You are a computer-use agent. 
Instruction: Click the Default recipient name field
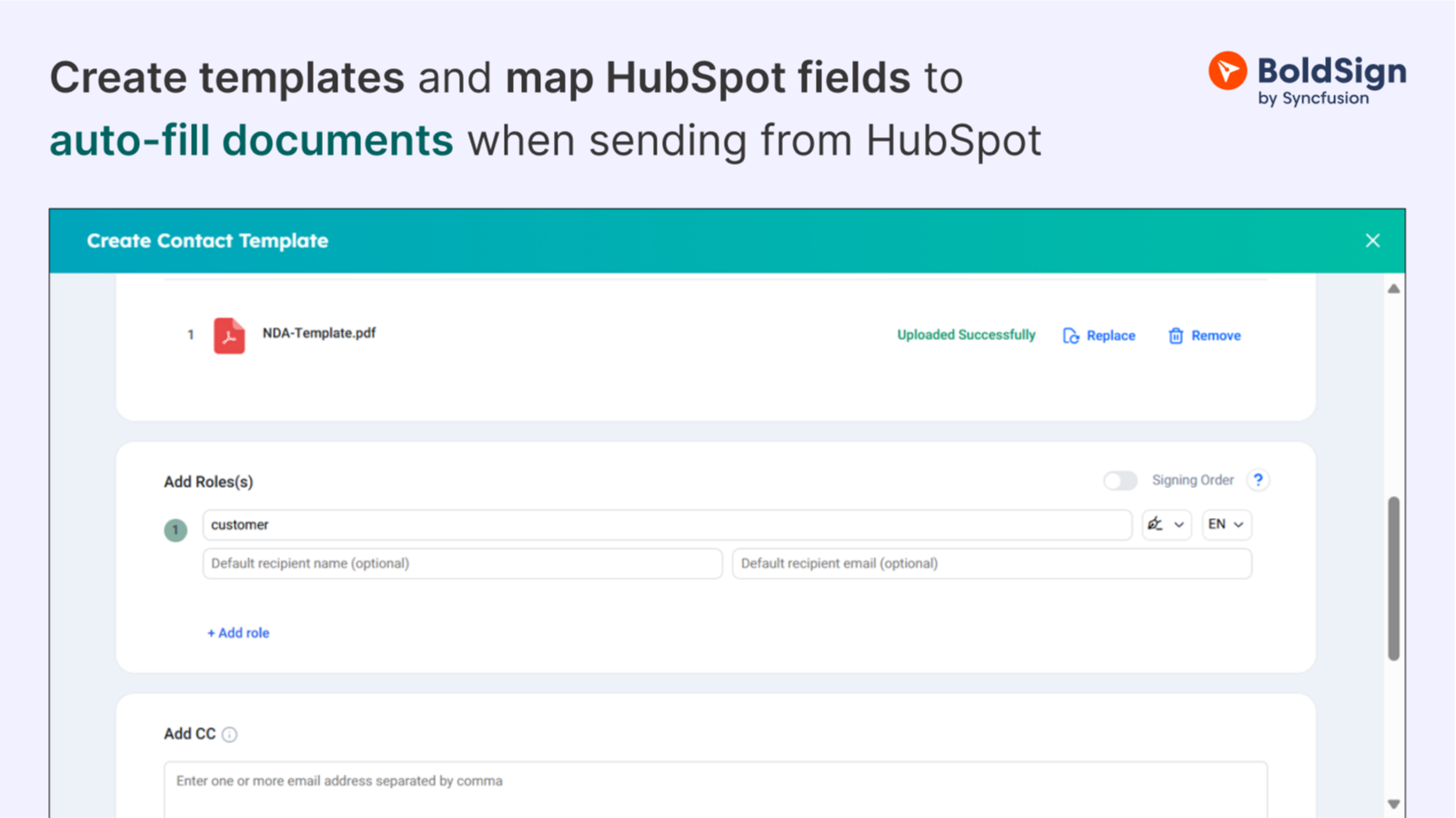click(462, 564)
